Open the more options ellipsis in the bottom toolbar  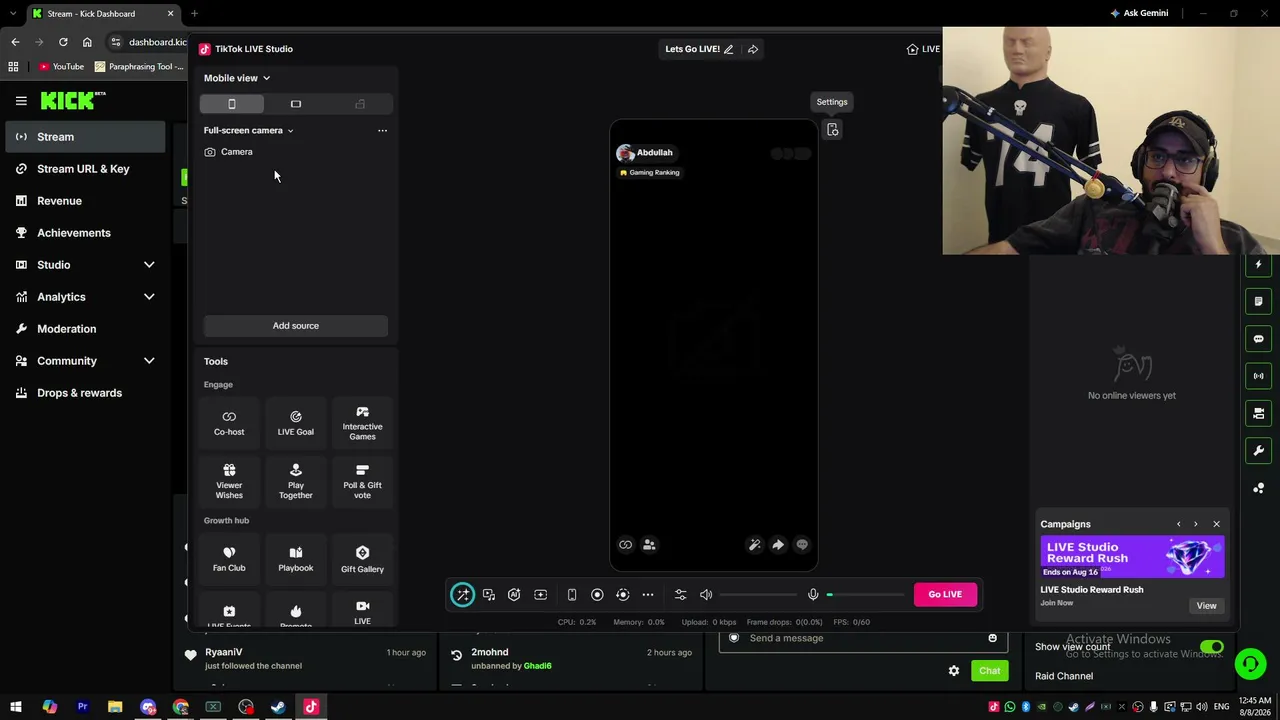[x=648, y=595]
